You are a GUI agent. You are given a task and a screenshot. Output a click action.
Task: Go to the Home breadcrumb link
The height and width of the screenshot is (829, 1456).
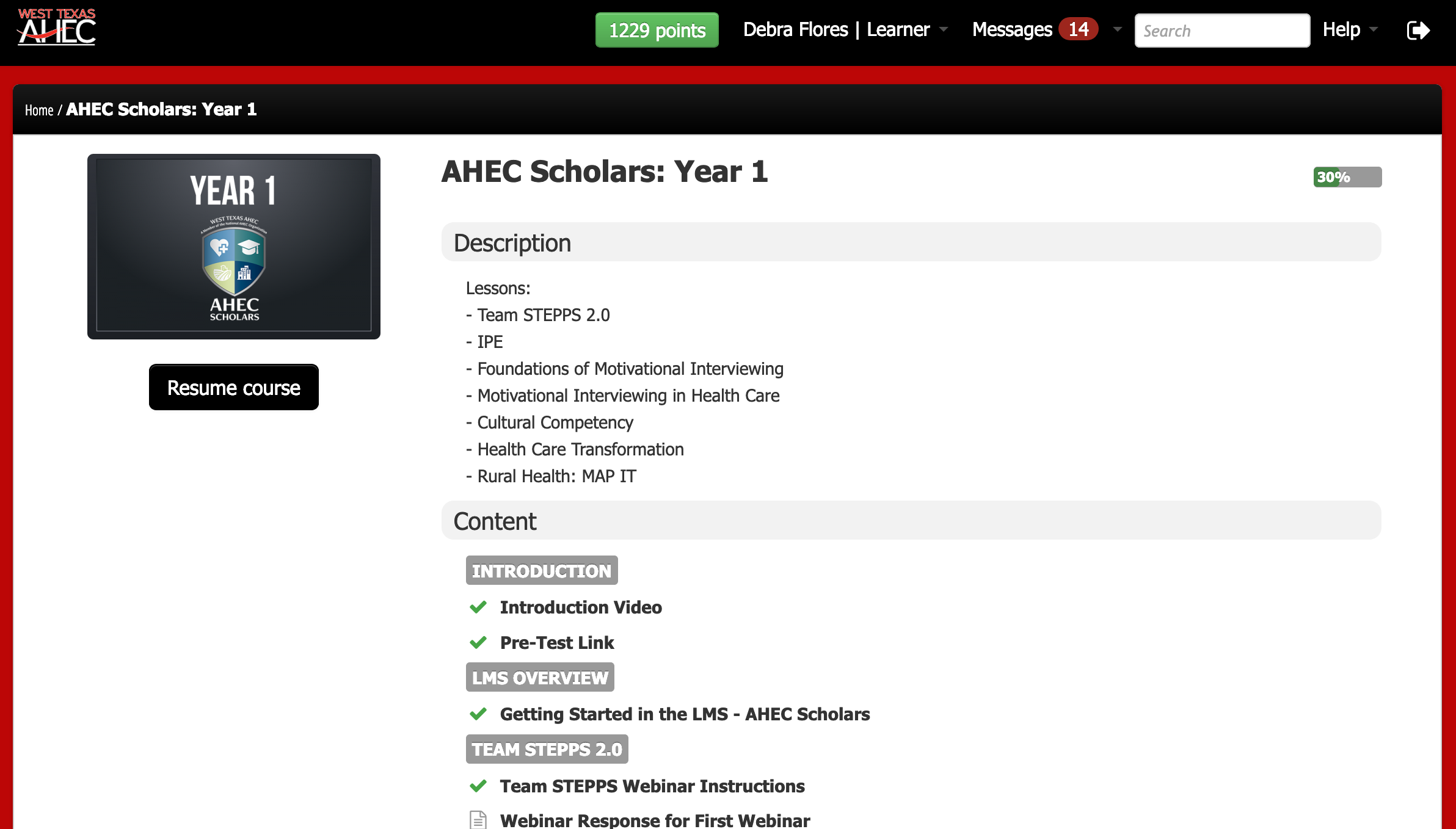point(39,110)
